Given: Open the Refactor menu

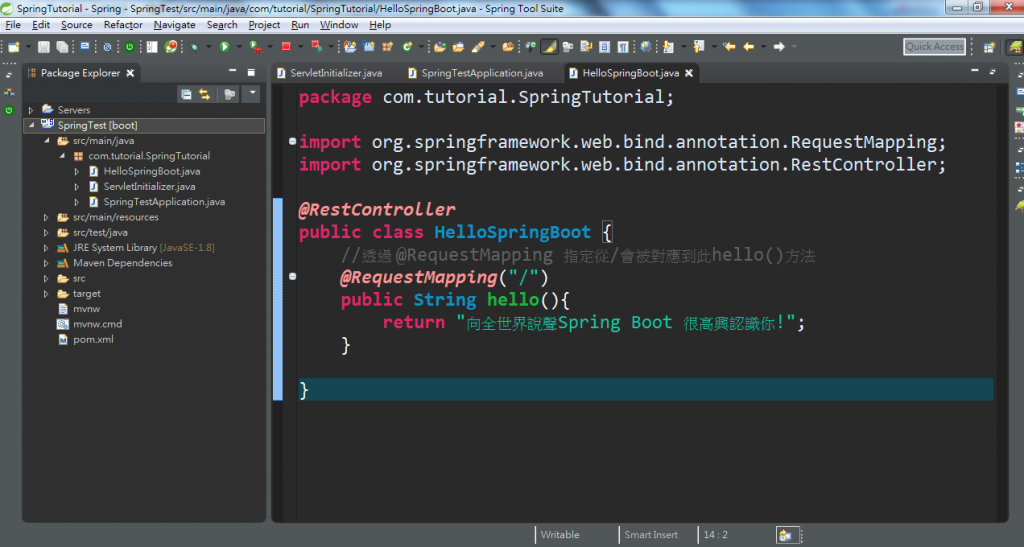Looking at the screenshot, I should [x=123, y=25].
